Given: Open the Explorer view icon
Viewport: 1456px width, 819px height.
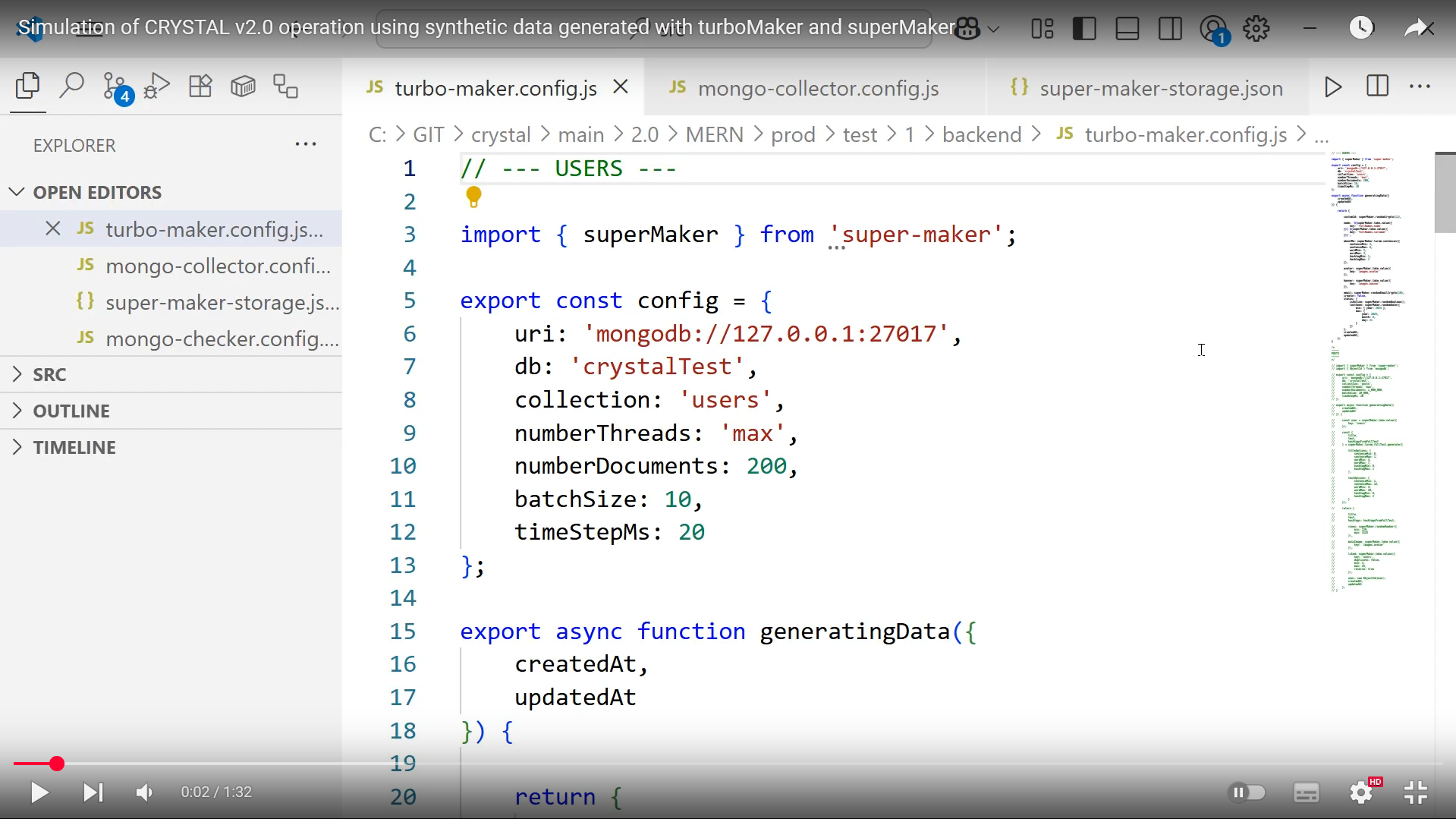Looking at the screenshot, I should click(28, 87).
